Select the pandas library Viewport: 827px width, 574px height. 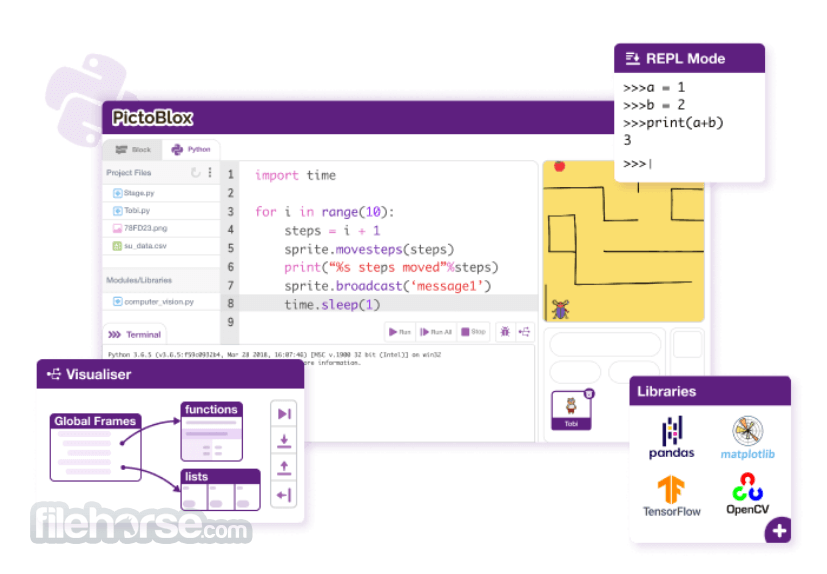pyautogui.click(x=671, y=437)
